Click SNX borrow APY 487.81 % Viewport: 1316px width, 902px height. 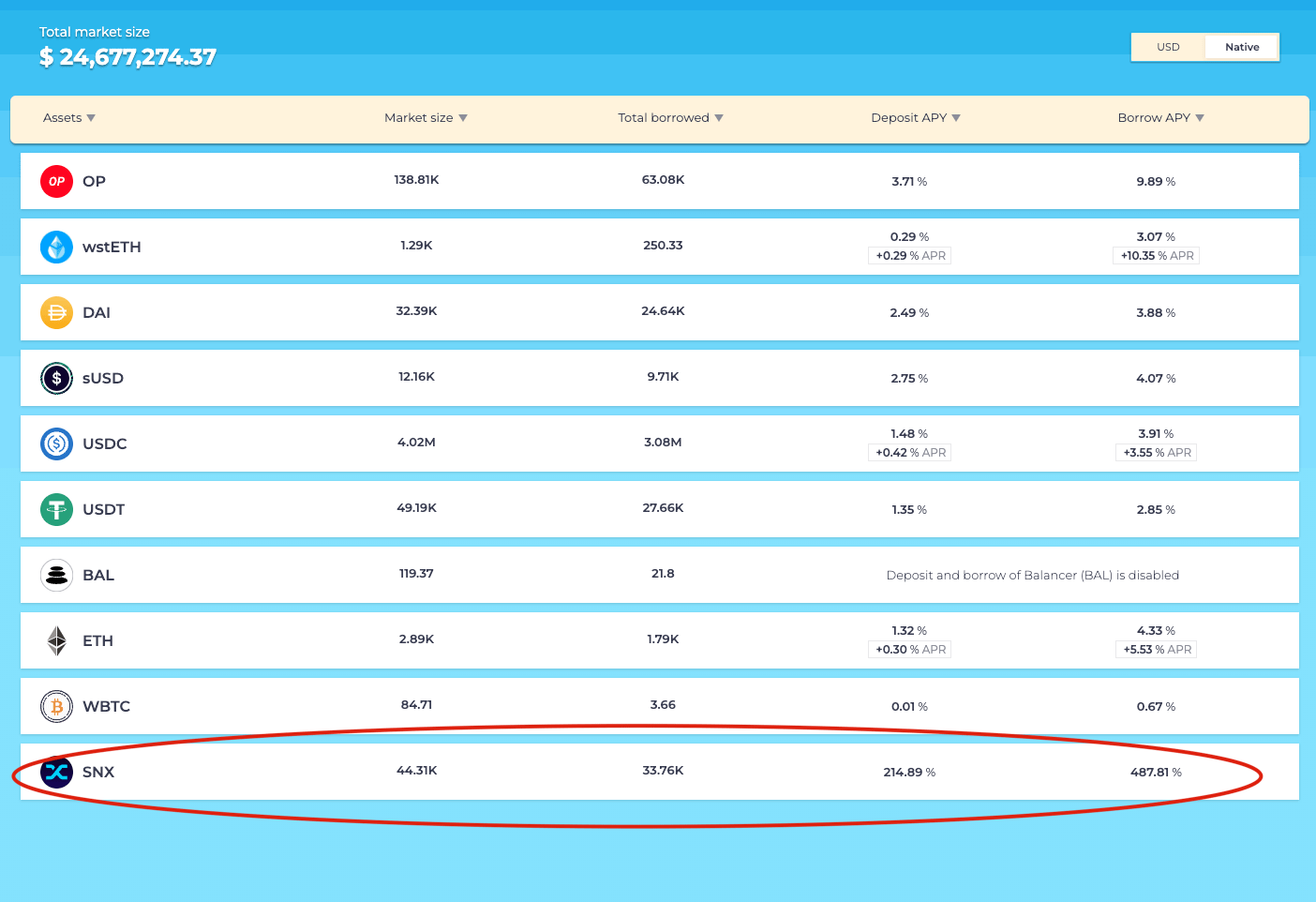point(1156,772)
